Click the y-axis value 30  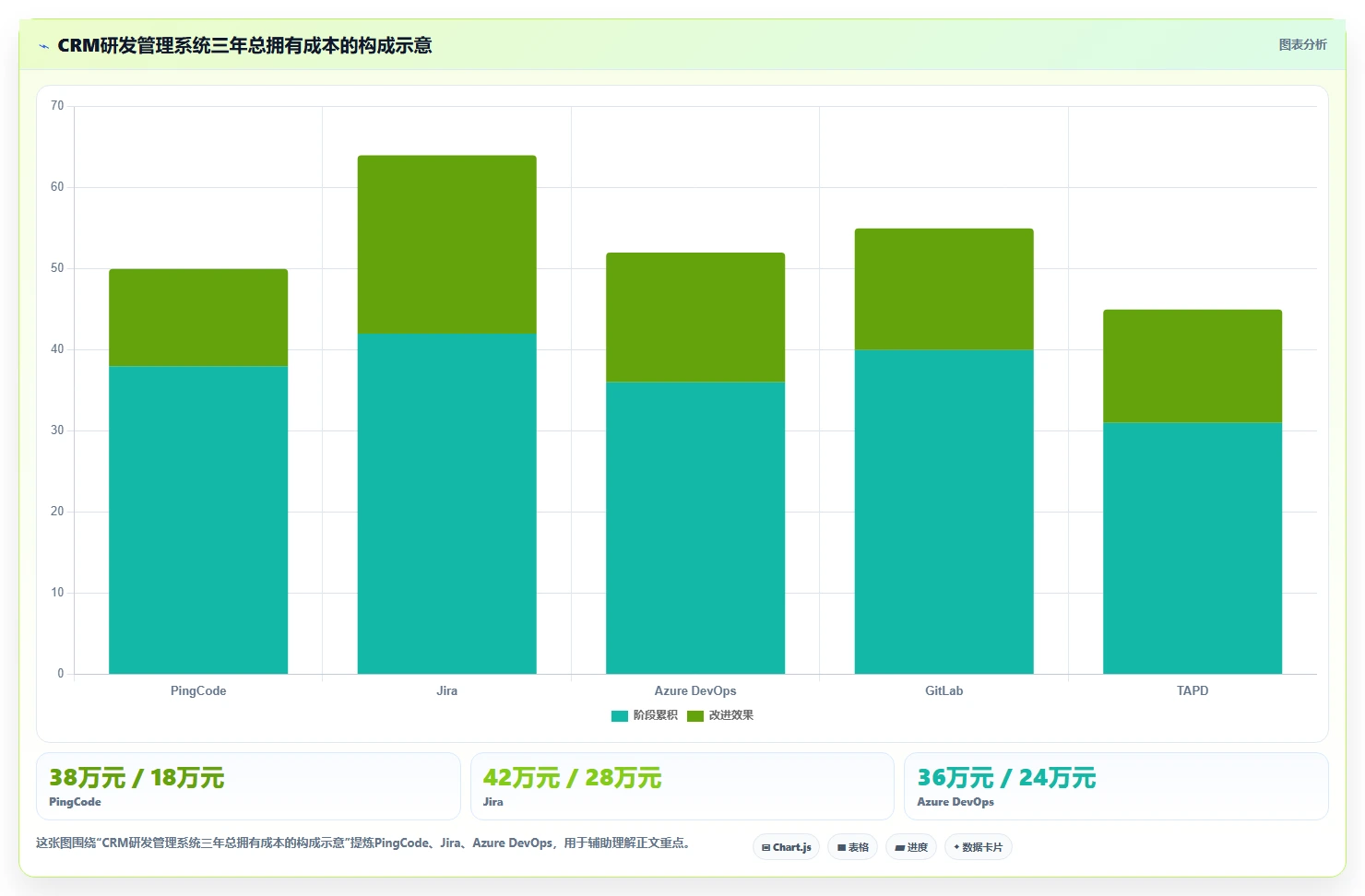click(57, 430)
